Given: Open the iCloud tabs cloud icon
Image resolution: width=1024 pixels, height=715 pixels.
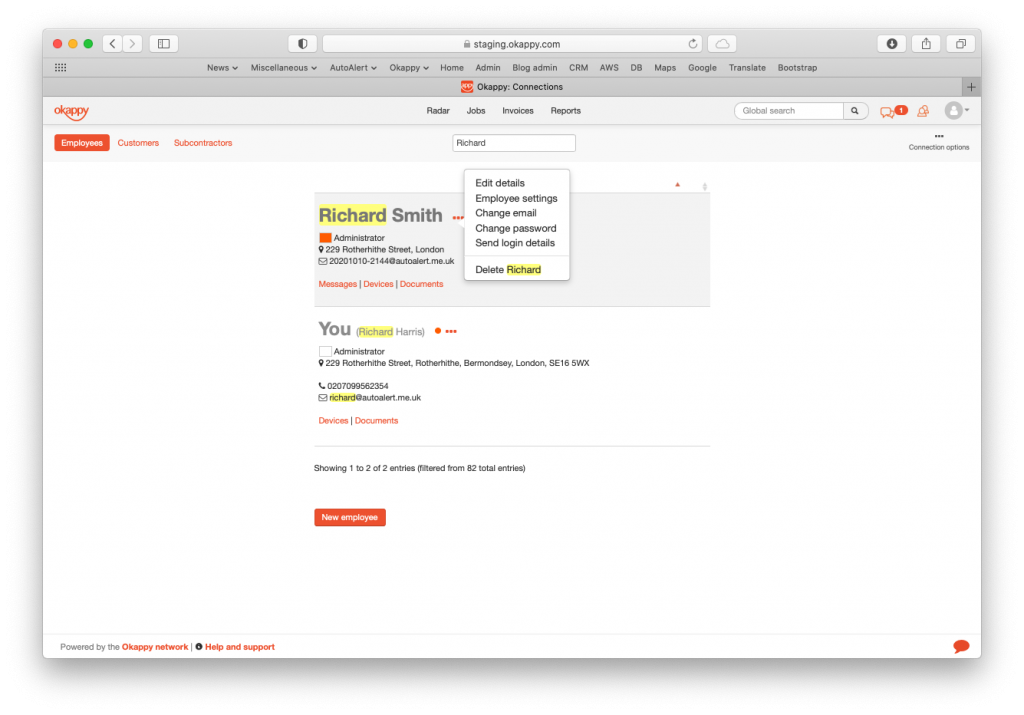Looking at the screenshot, I should 722,44.
